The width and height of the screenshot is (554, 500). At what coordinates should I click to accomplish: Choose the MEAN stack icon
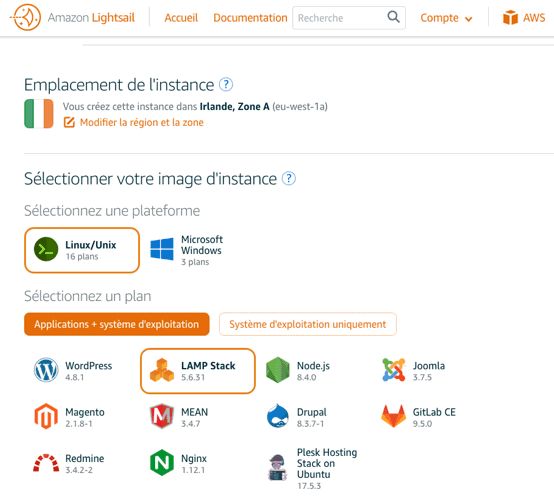162,416
